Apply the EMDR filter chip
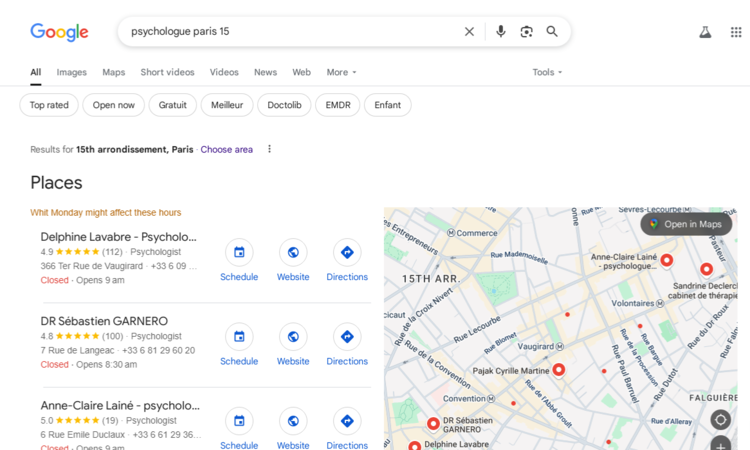Screen dimensions: 750x450 [338, 105]
